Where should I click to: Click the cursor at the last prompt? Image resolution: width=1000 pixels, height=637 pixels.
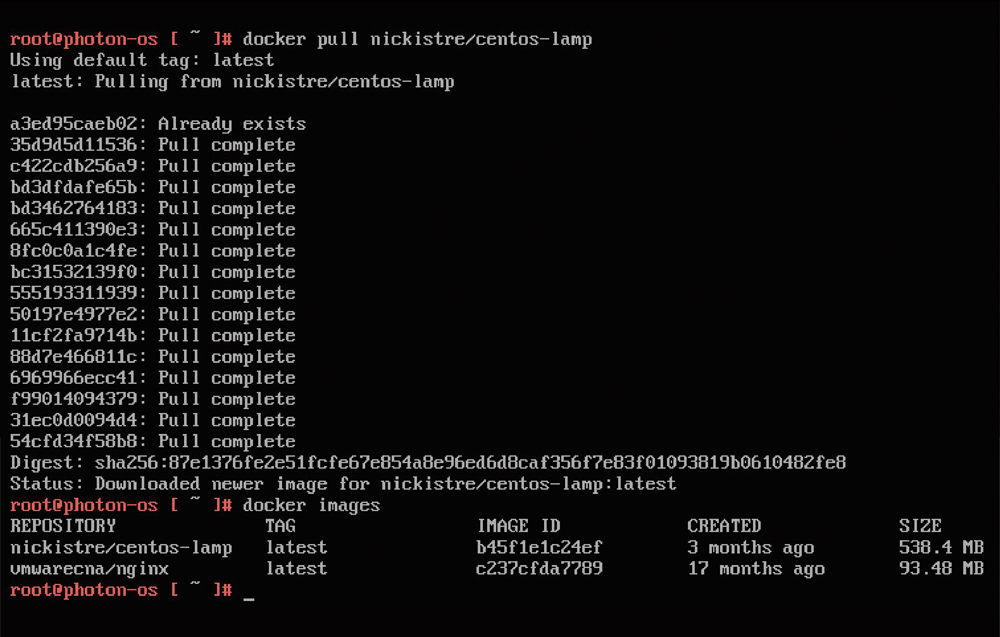pos(249,591)
